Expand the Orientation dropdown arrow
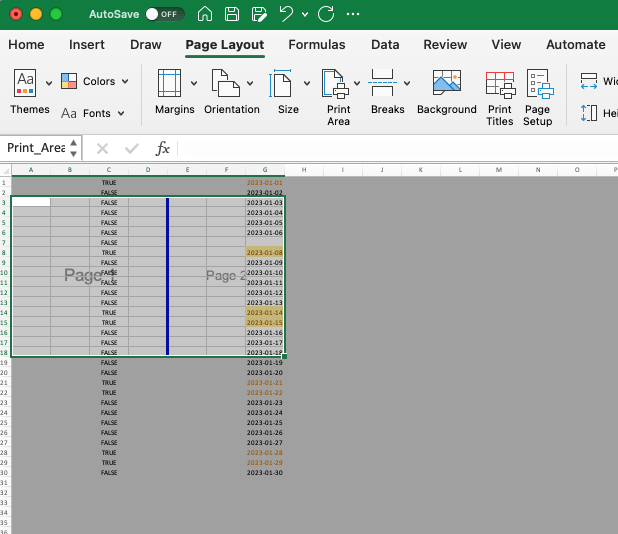The image size is (618, 534). (x=250, y=83)
